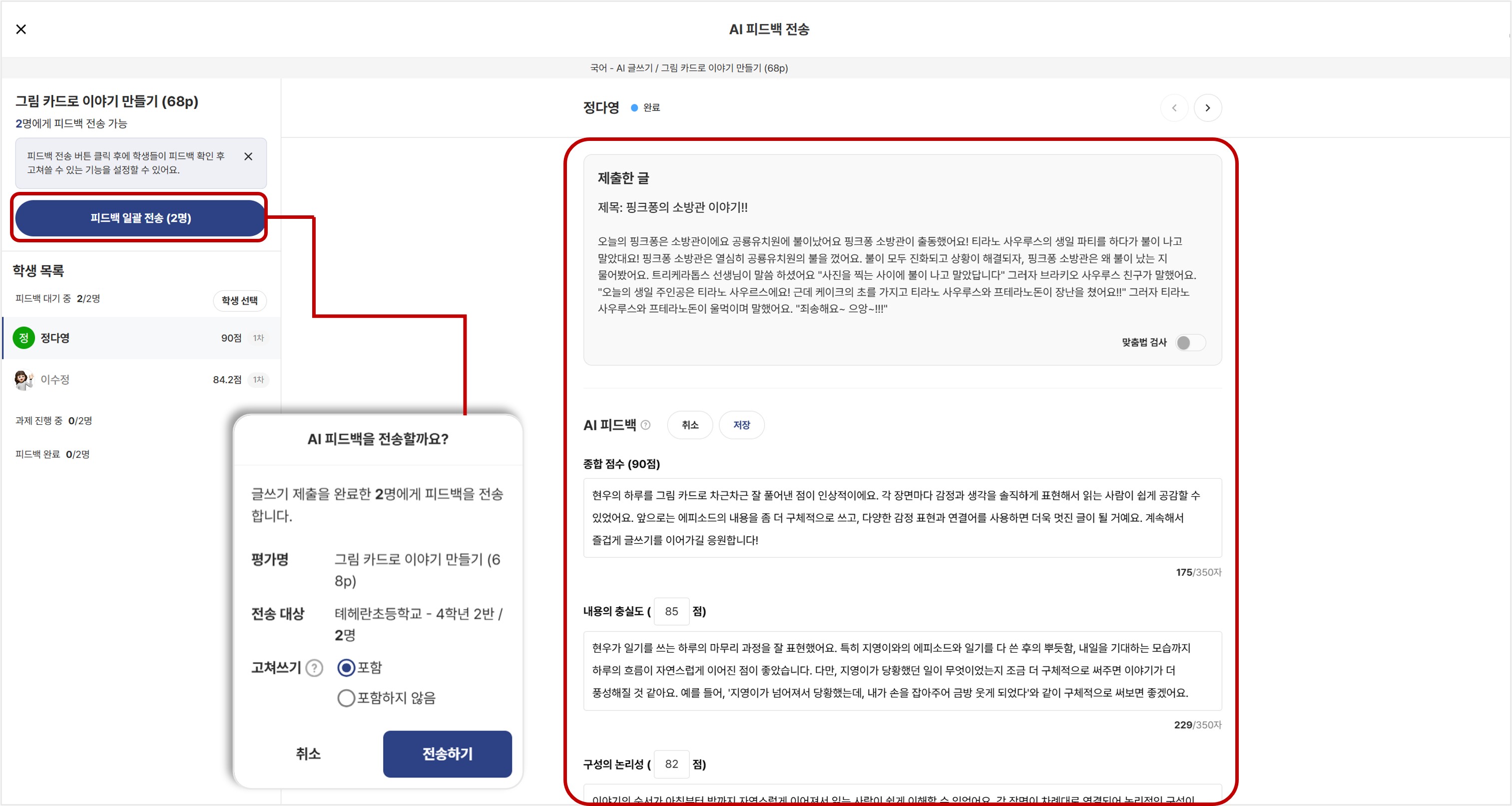Click the breadcrumb 국어 - AI 글쓰기 path
This screenshot has width=1512, height=806.
pyautogui.click(x=689, y=68)
